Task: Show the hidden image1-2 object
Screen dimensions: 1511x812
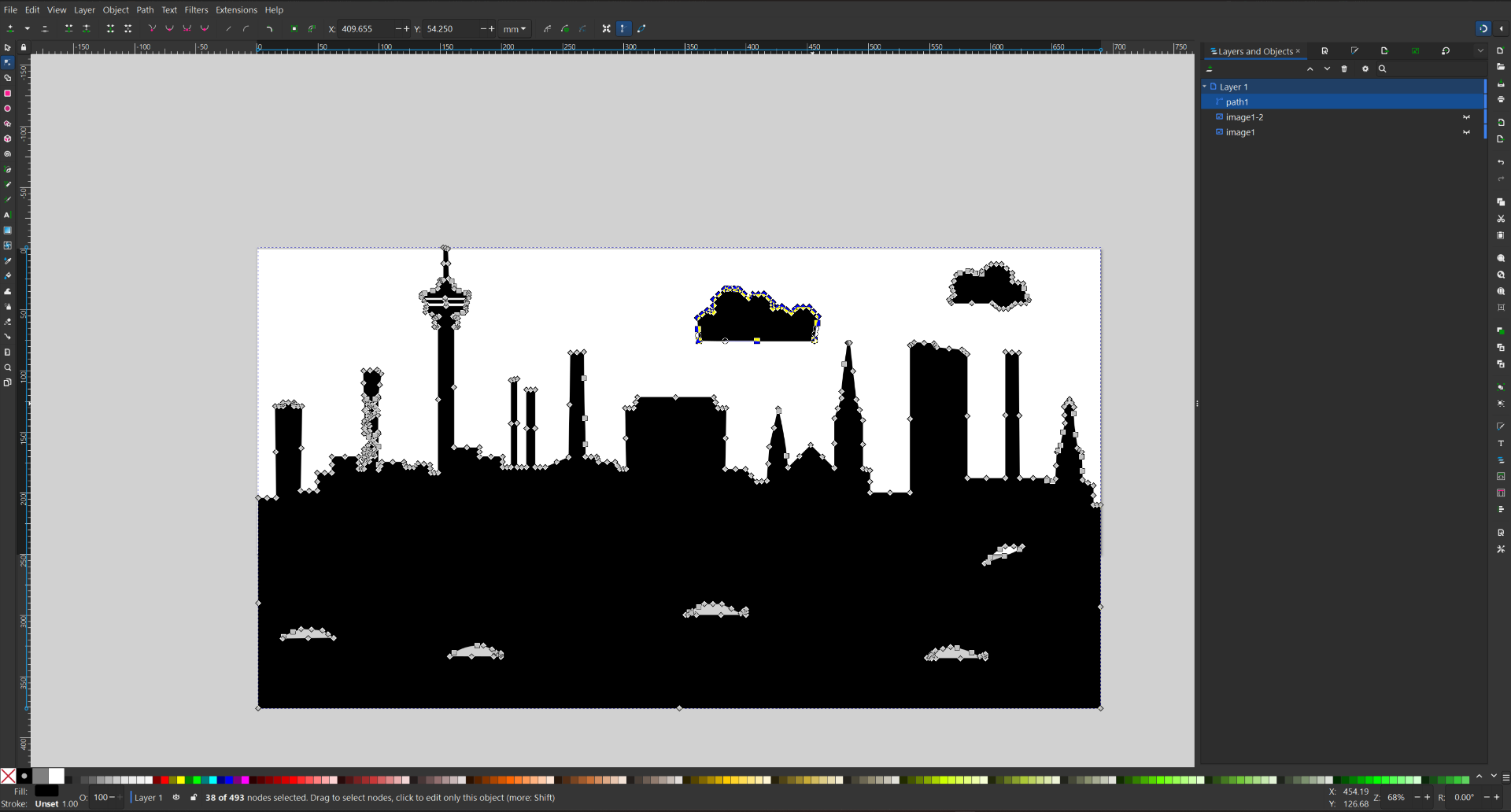Action: [1466, 117]
